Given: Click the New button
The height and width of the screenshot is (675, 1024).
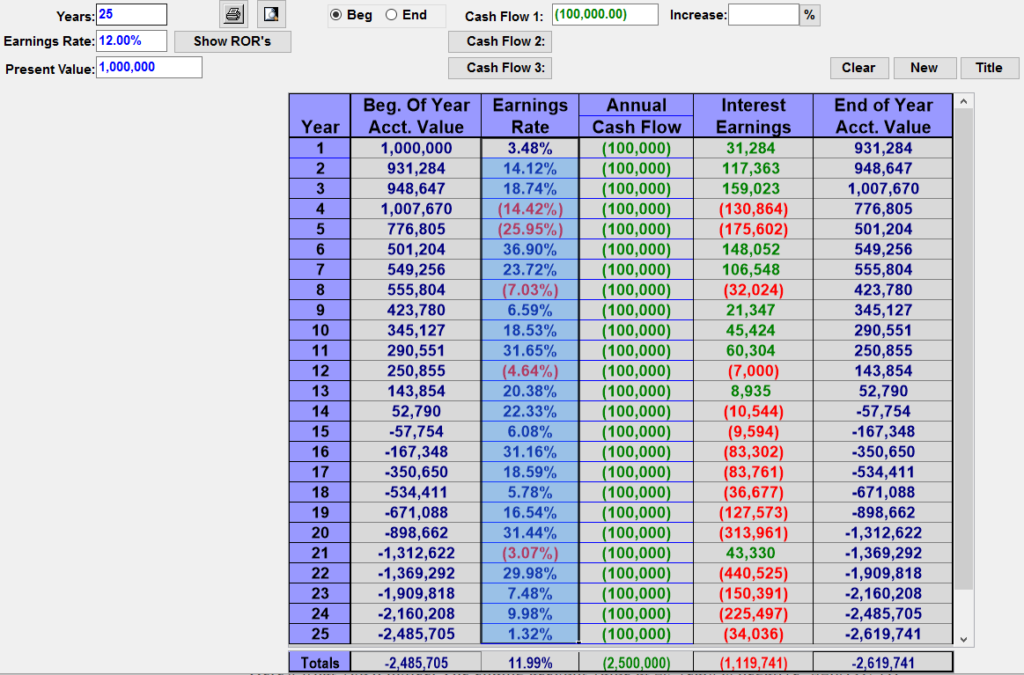Looking at the screenshot, I should 924,68.
